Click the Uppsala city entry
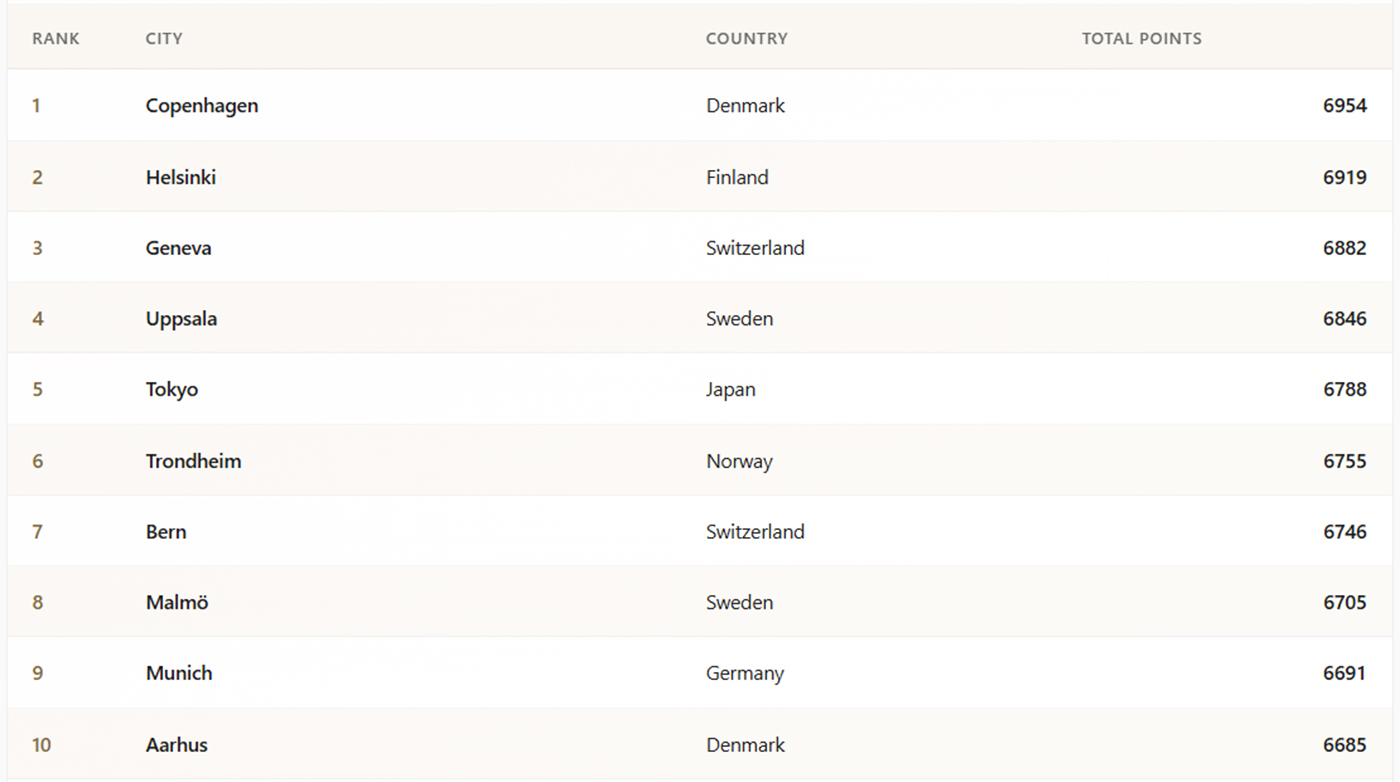Viewport: 1400px width, 782px height. 181,319
